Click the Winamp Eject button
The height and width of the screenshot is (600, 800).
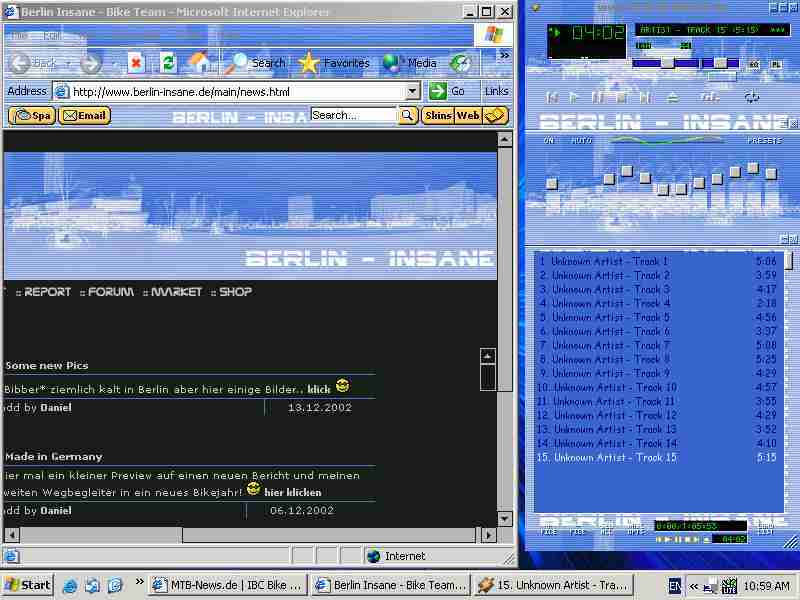click(x=673, y=97)
